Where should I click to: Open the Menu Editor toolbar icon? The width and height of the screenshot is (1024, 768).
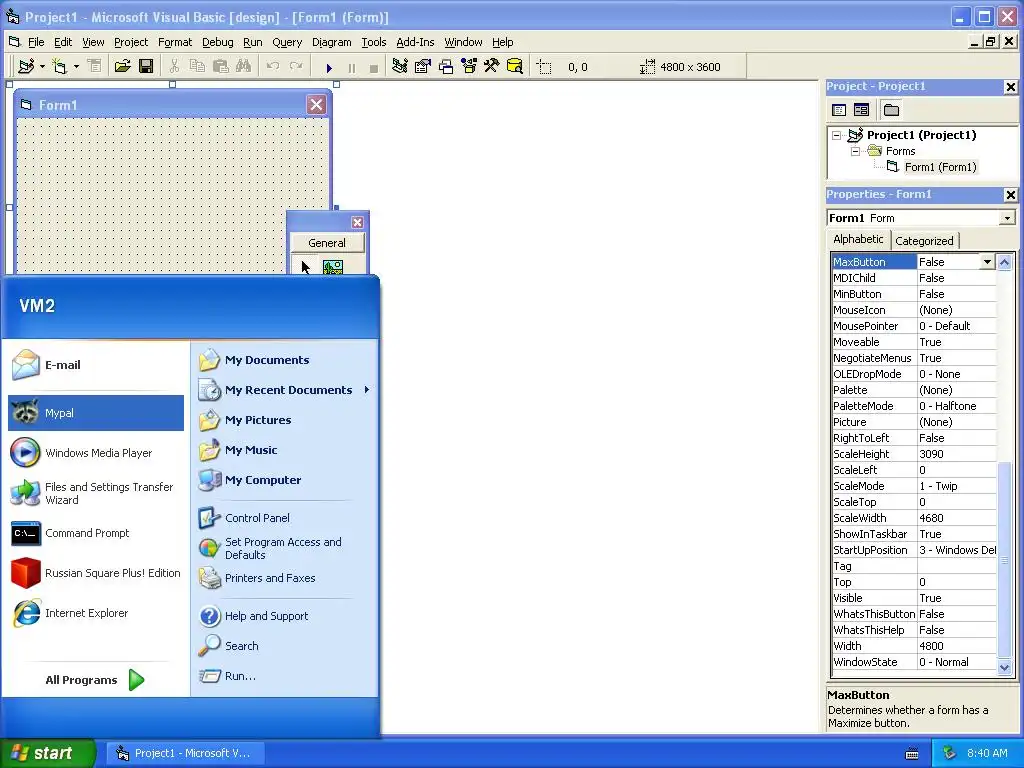[x=95, y=67]
